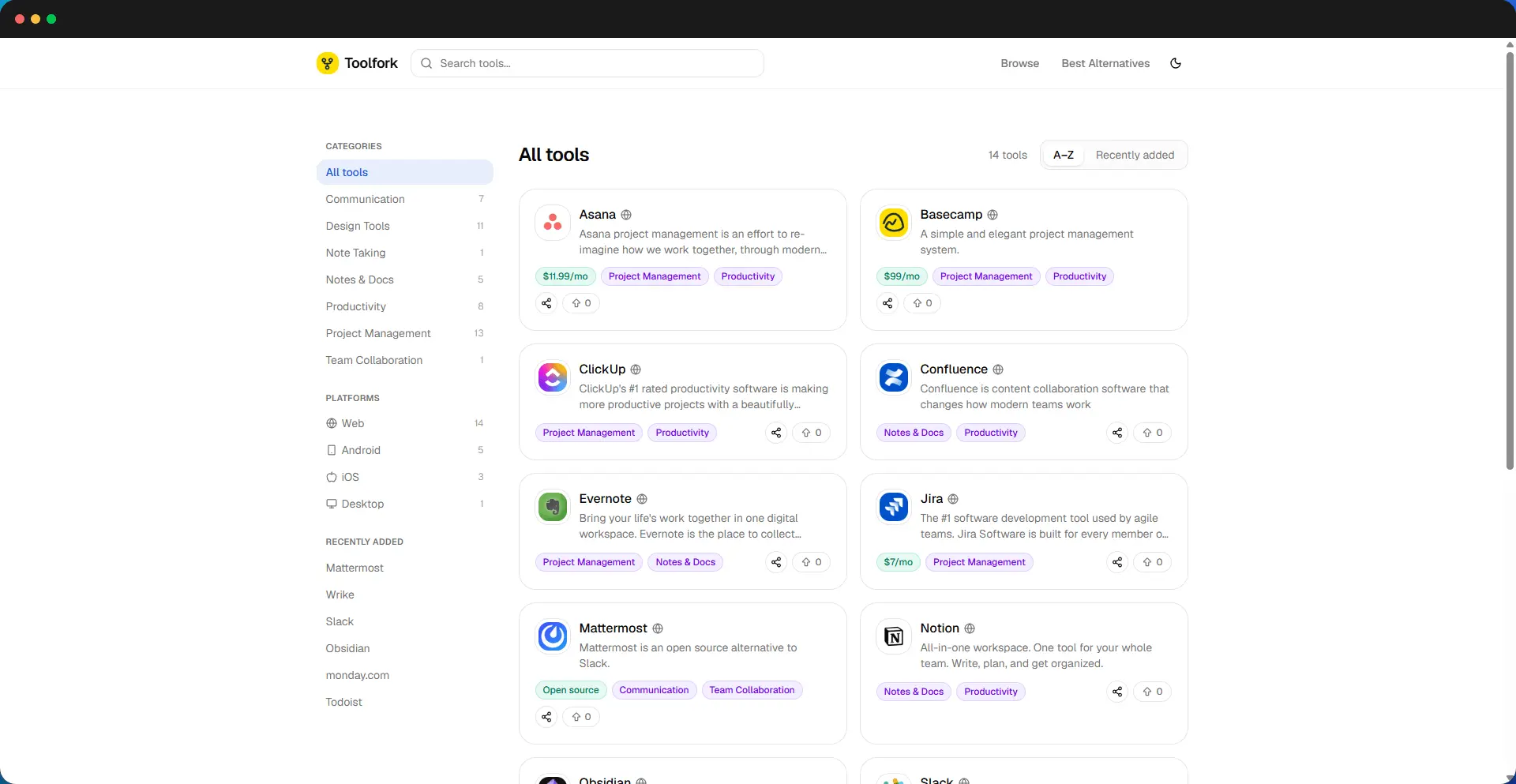Open the Notion logo thumbnail
1516x784 pixels.
coord(894,636)
